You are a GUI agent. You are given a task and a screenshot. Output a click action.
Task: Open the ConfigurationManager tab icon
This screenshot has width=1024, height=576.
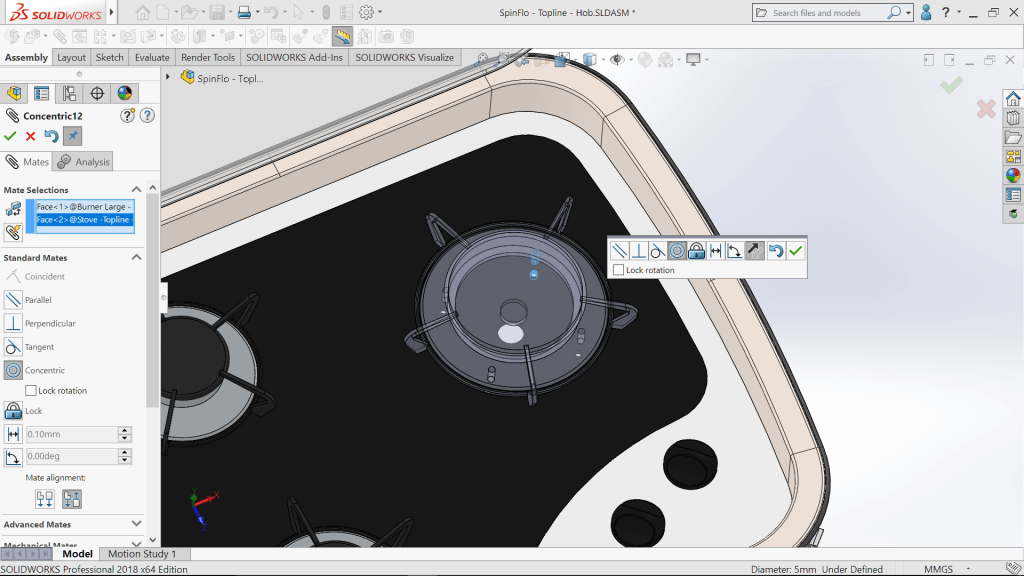69,94
